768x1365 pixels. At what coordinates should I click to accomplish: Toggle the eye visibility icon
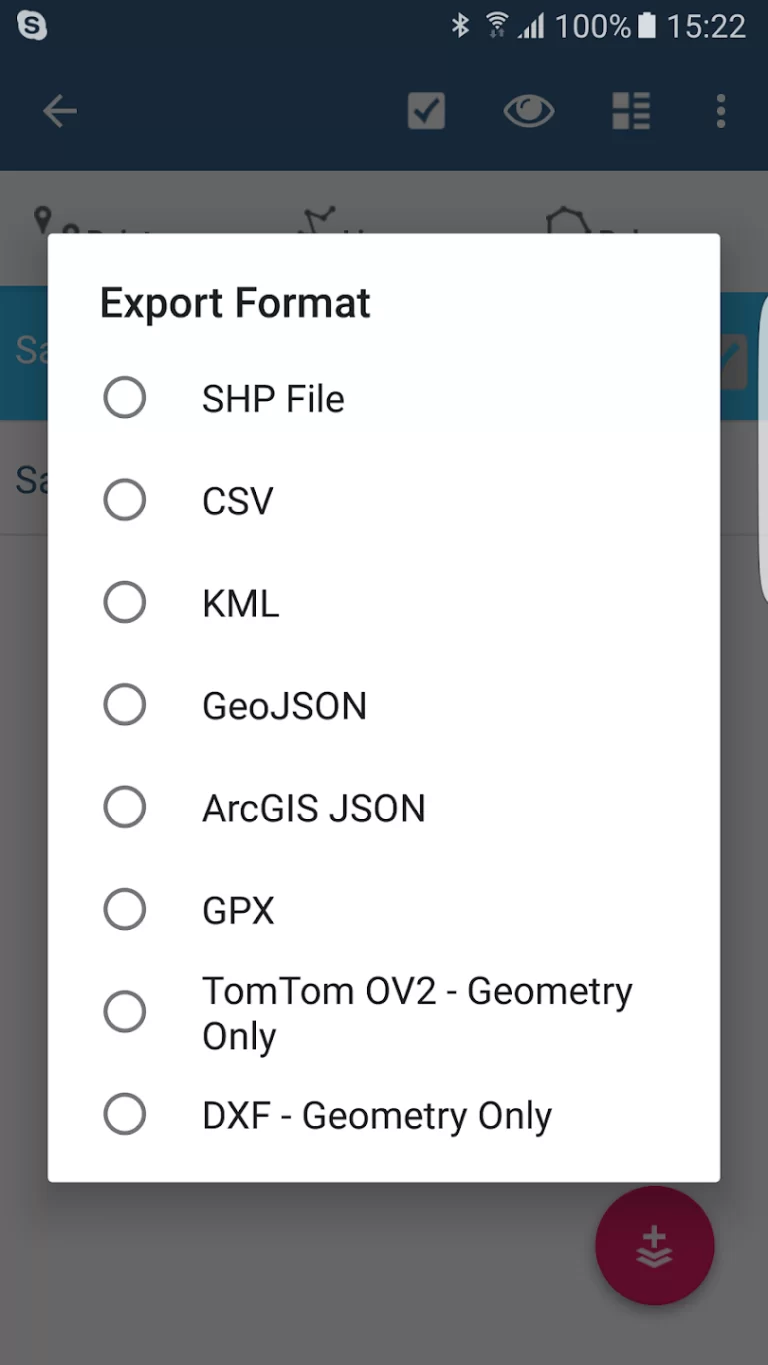pos(528,111)
